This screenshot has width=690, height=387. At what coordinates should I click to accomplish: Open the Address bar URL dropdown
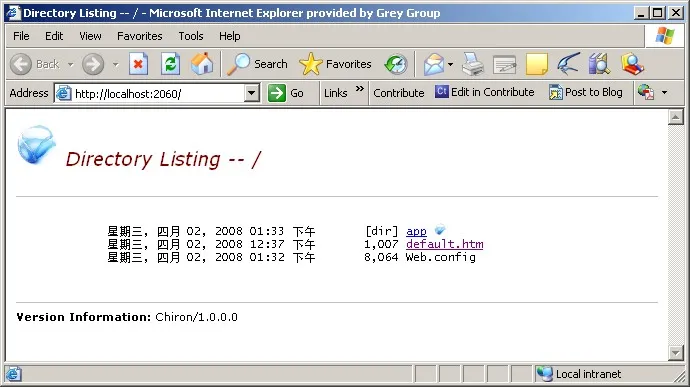[x=251, y=93]
